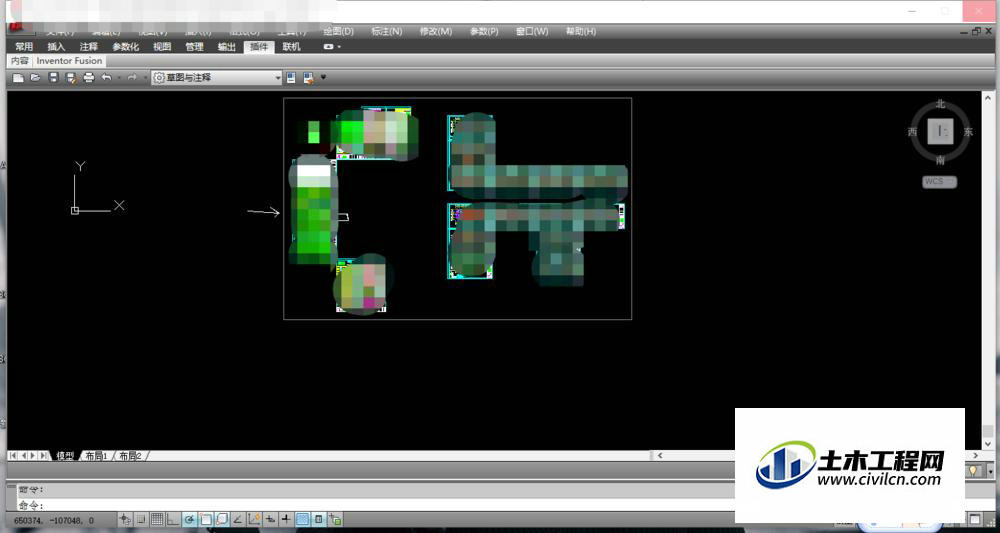Viewport: 1000px width, 533px height.
Task: Click the jump-to-last layout tab arrow
Action: [x=43, y=456]
